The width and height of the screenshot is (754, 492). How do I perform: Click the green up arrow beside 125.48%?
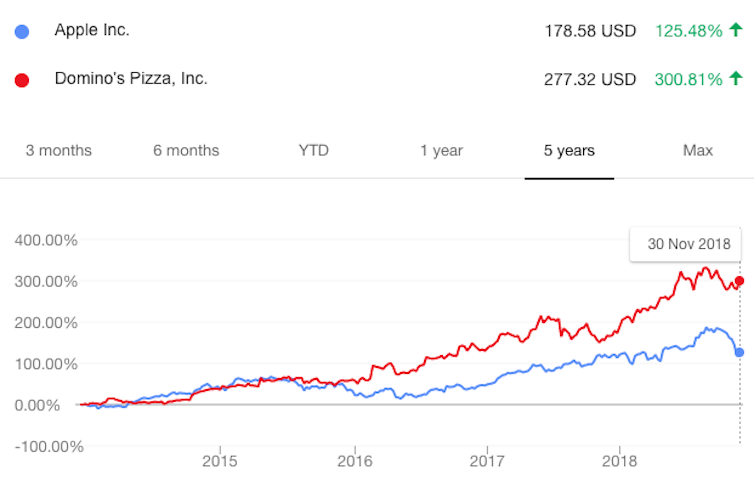point(736,30)
